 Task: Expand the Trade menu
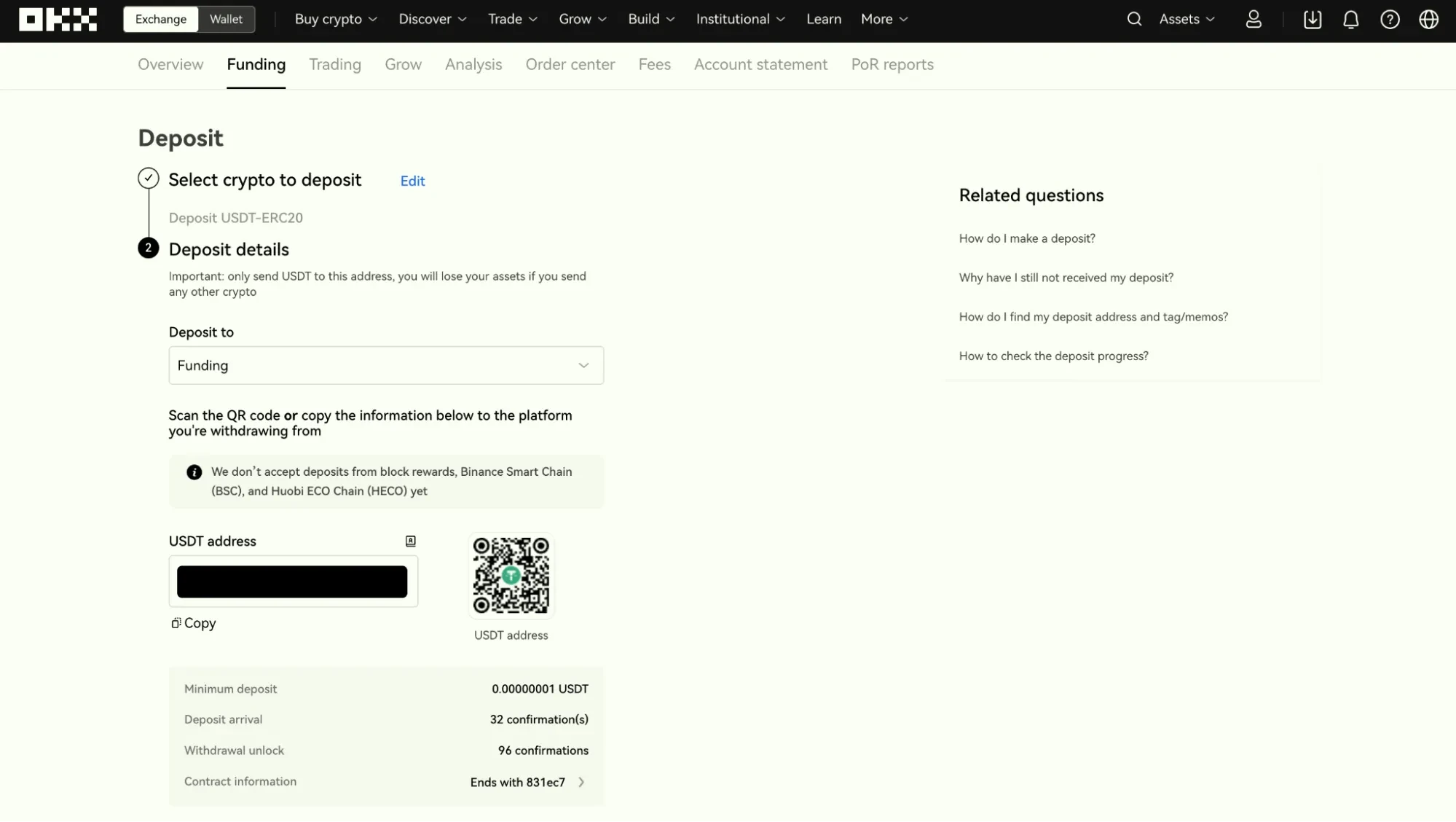[513, 20]
